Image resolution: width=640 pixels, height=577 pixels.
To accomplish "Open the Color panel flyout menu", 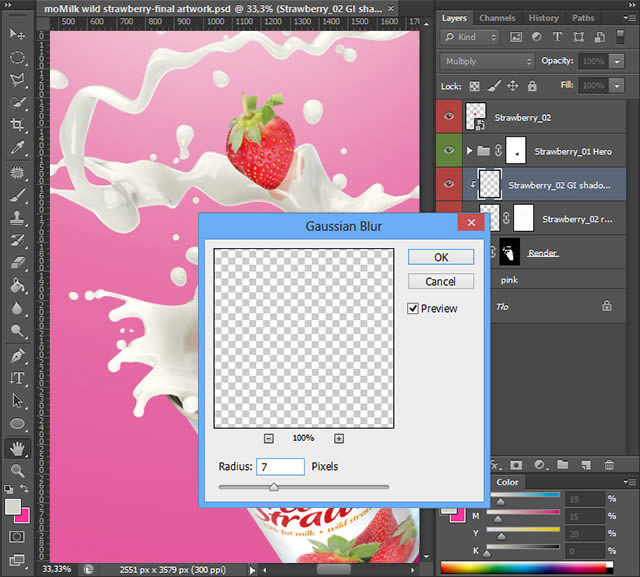I will (630, 482).
